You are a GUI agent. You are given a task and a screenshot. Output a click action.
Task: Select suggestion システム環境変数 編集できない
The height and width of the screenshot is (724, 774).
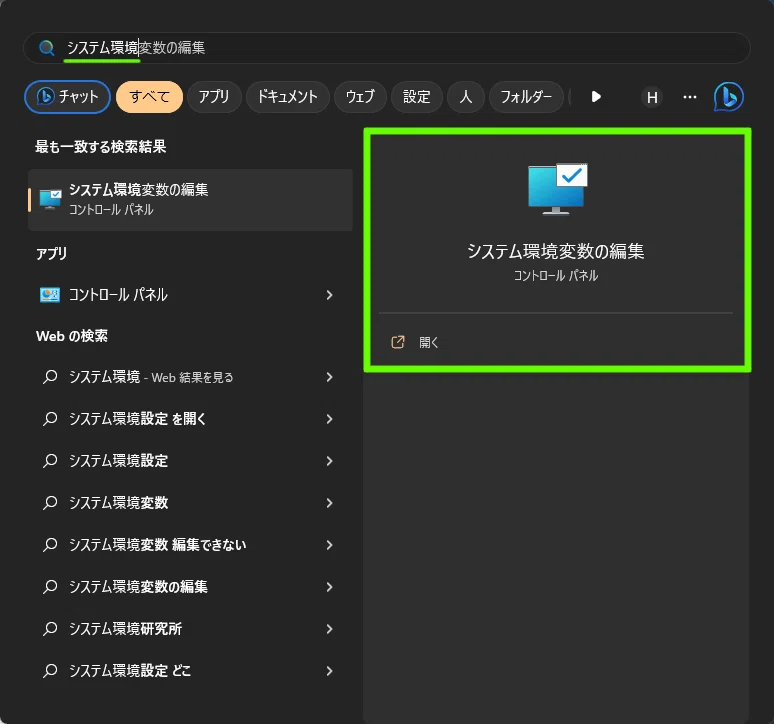tap(190, 545)
